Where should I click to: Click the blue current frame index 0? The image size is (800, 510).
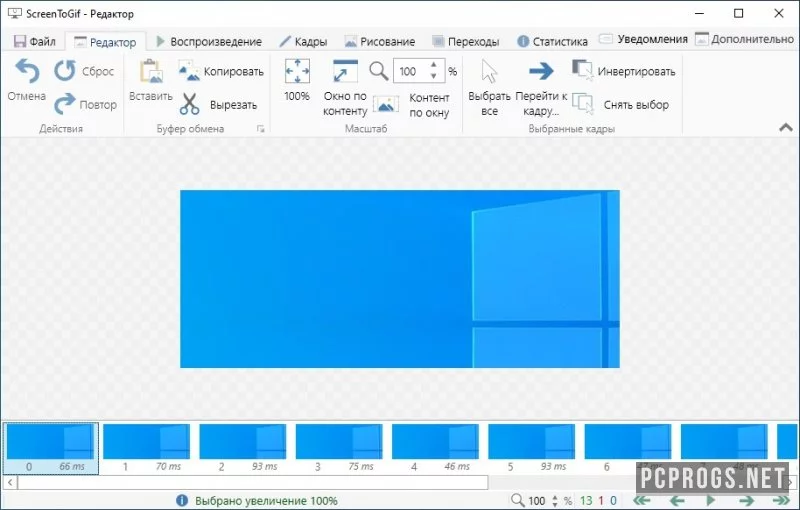[613, 501]
